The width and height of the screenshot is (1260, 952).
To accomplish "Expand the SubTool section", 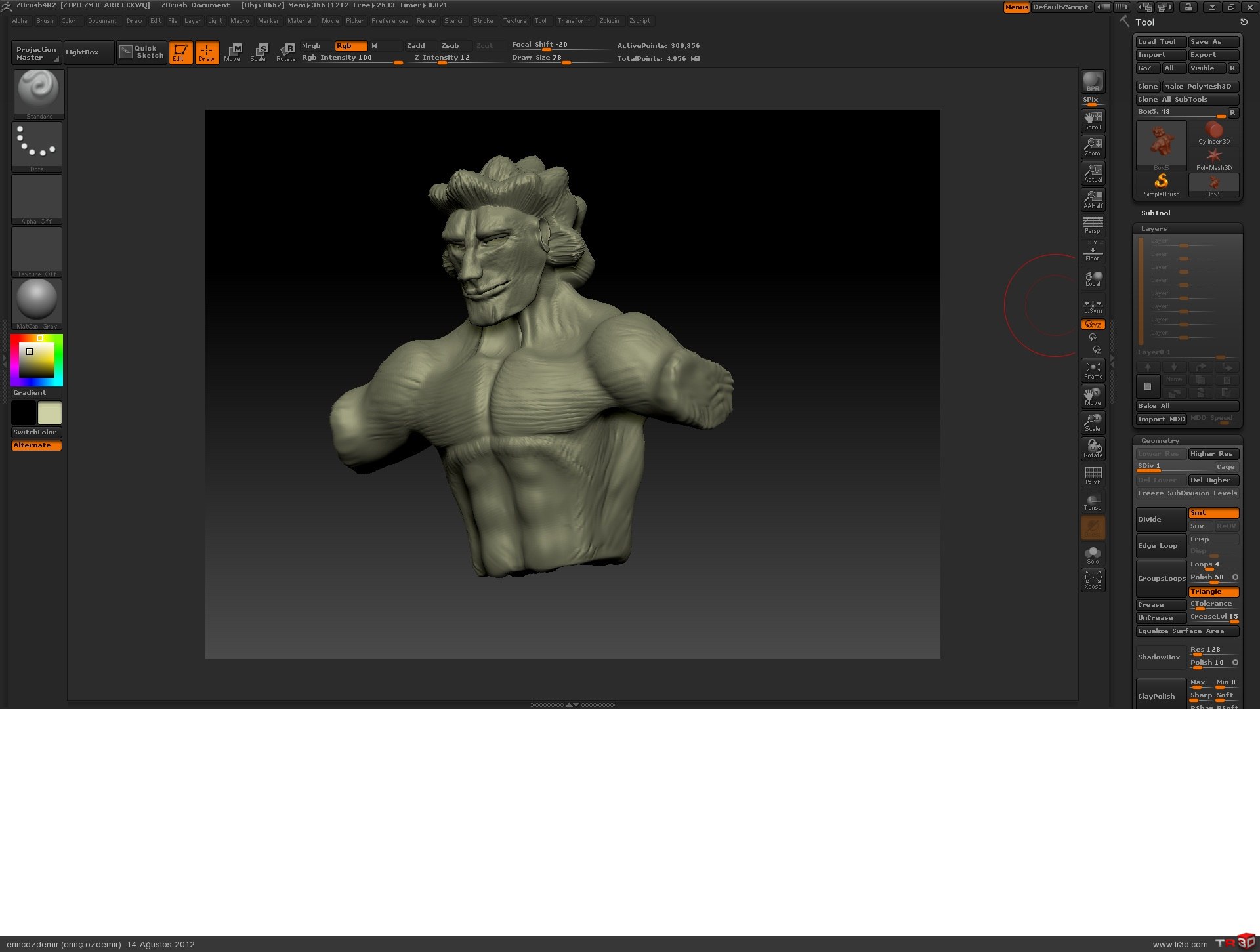I will pyautogui.click(x=1155, y=213).
